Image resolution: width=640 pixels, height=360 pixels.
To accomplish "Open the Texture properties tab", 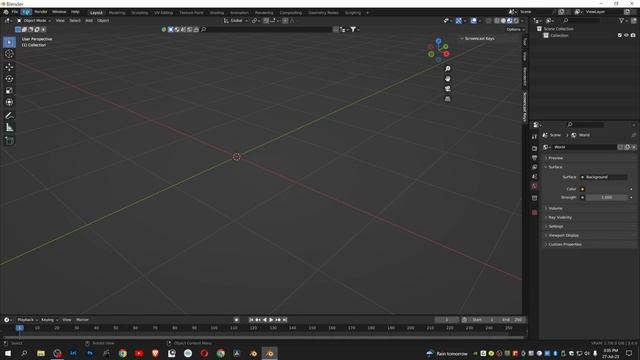I will pyautogui.click(x=534, y=212).
